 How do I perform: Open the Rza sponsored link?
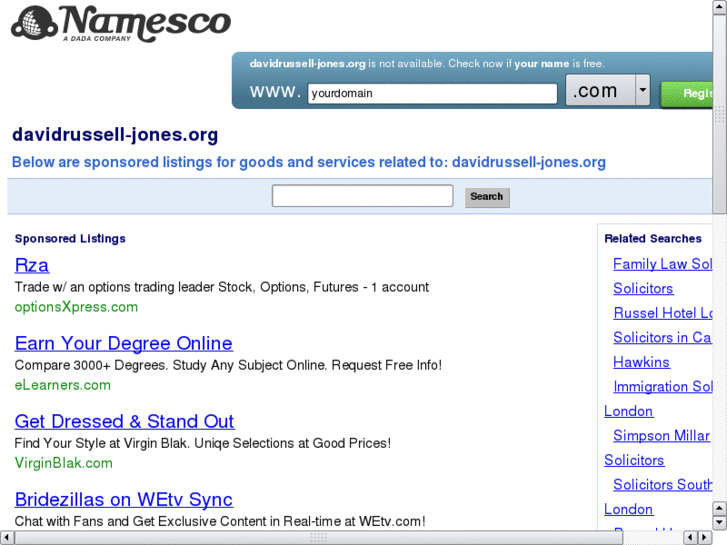coord(32,265)
